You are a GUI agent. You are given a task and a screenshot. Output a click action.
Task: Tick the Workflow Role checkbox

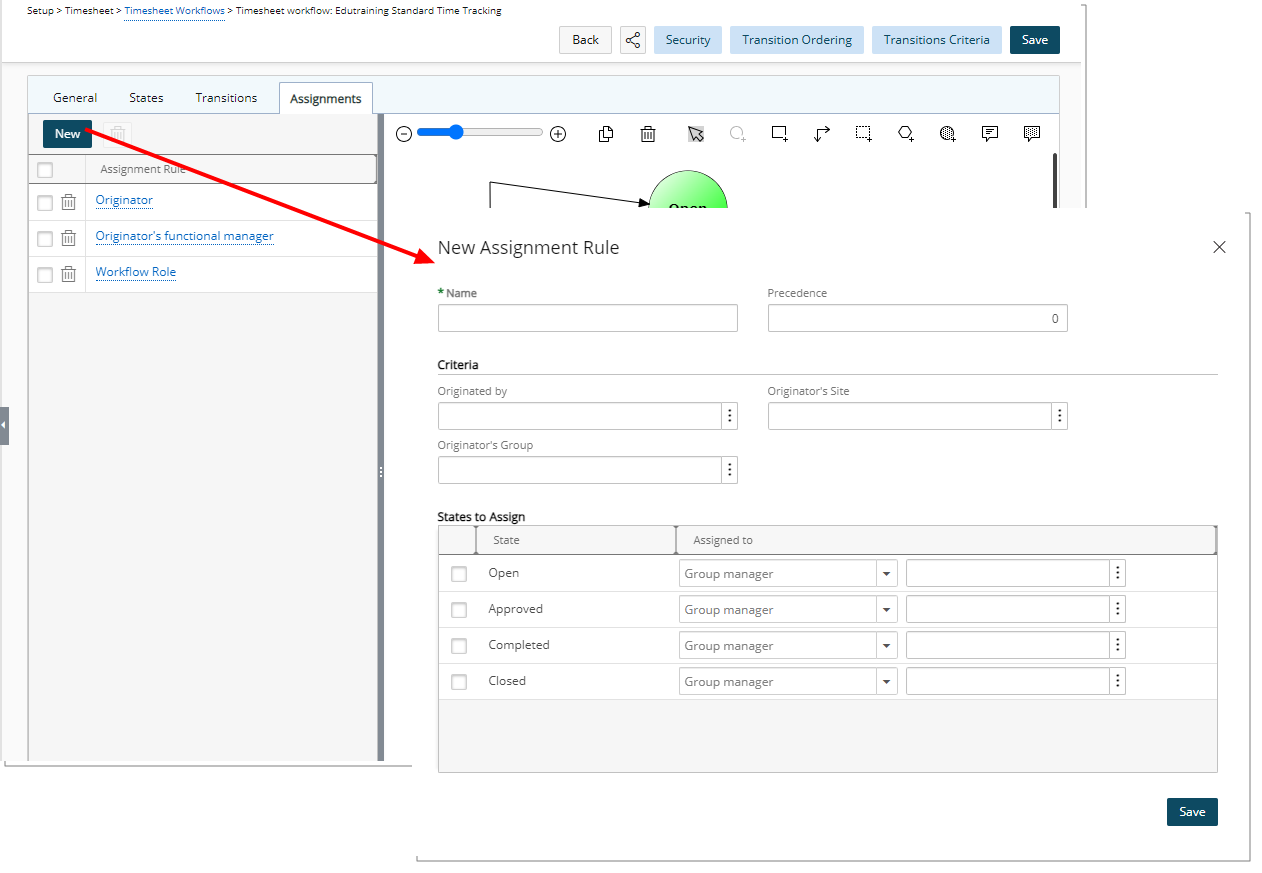45,275
